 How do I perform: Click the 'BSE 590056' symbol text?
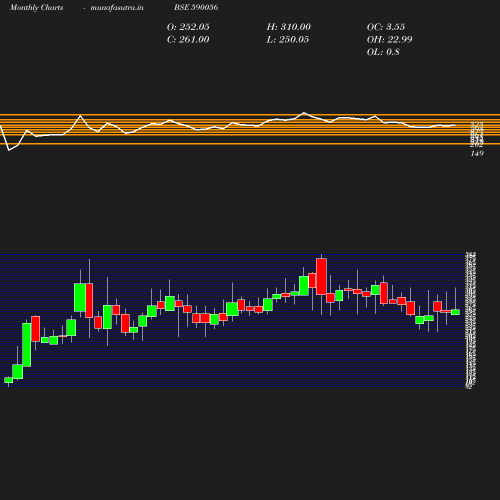(x=196, y=7)
